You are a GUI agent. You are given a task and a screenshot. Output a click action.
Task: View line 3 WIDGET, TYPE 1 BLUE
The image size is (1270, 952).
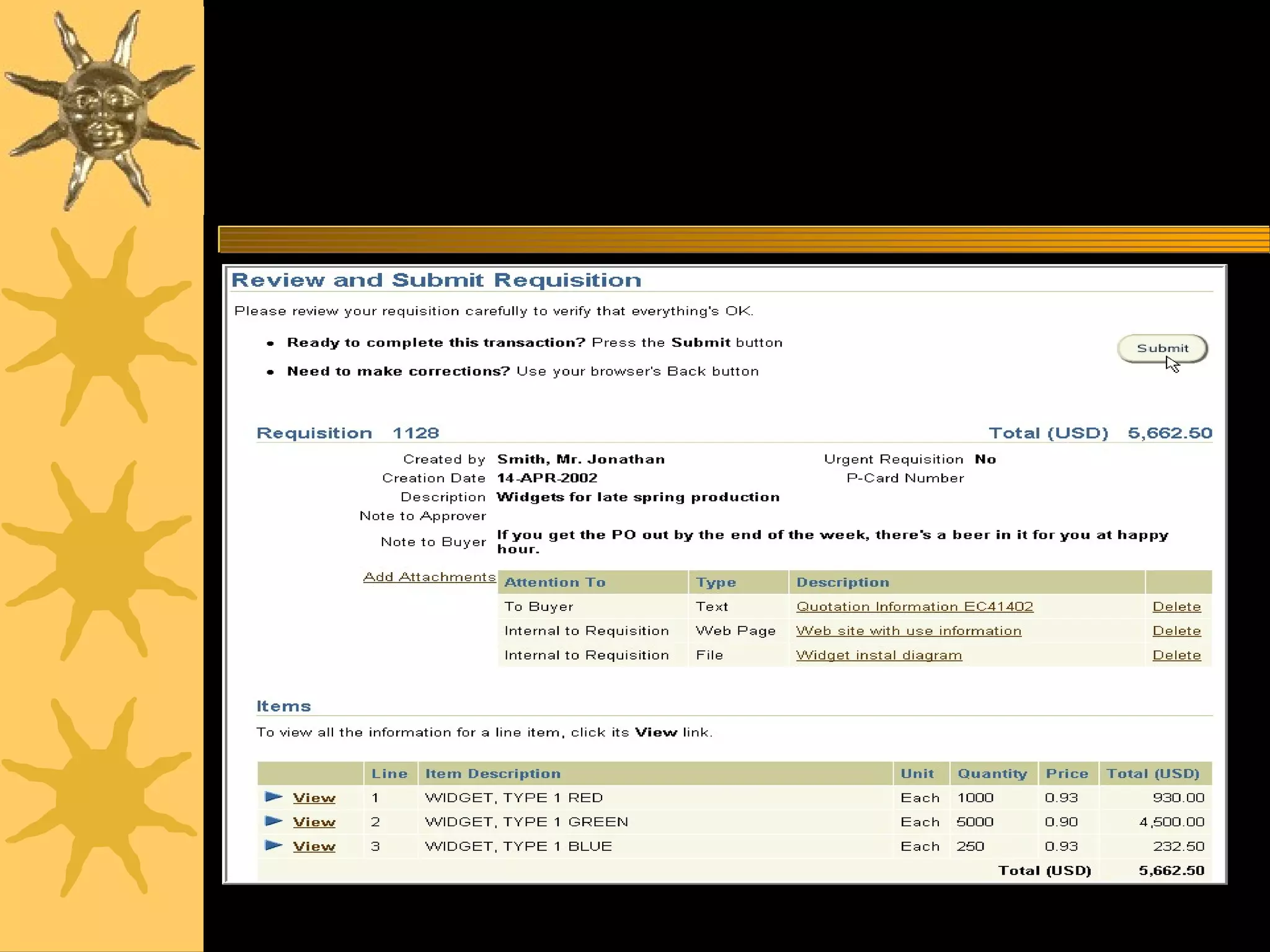tap(314, 846)
